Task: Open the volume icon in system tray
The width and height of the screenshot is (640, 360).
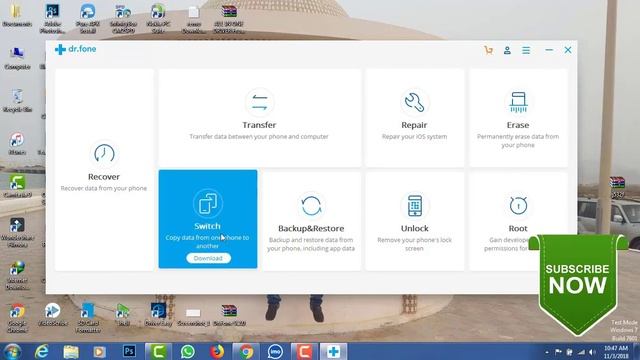Action: [592, 352]
